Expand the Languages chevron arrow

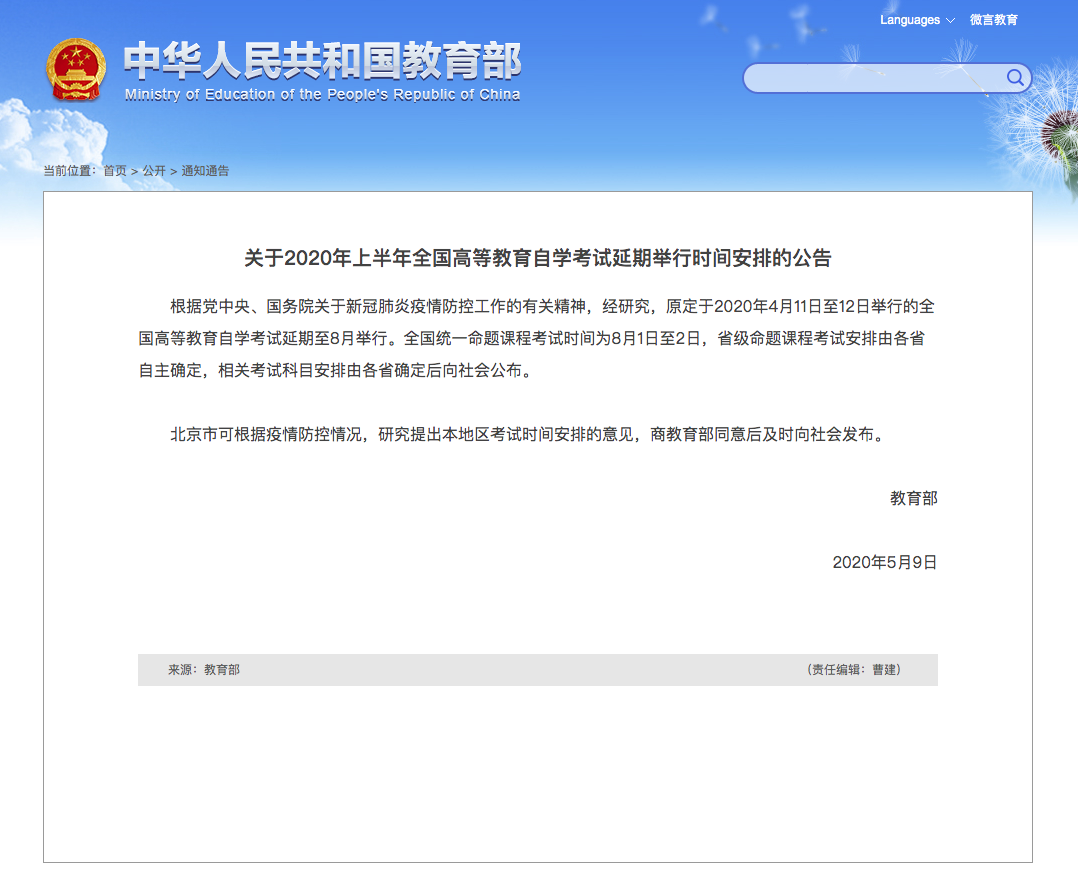950,21
